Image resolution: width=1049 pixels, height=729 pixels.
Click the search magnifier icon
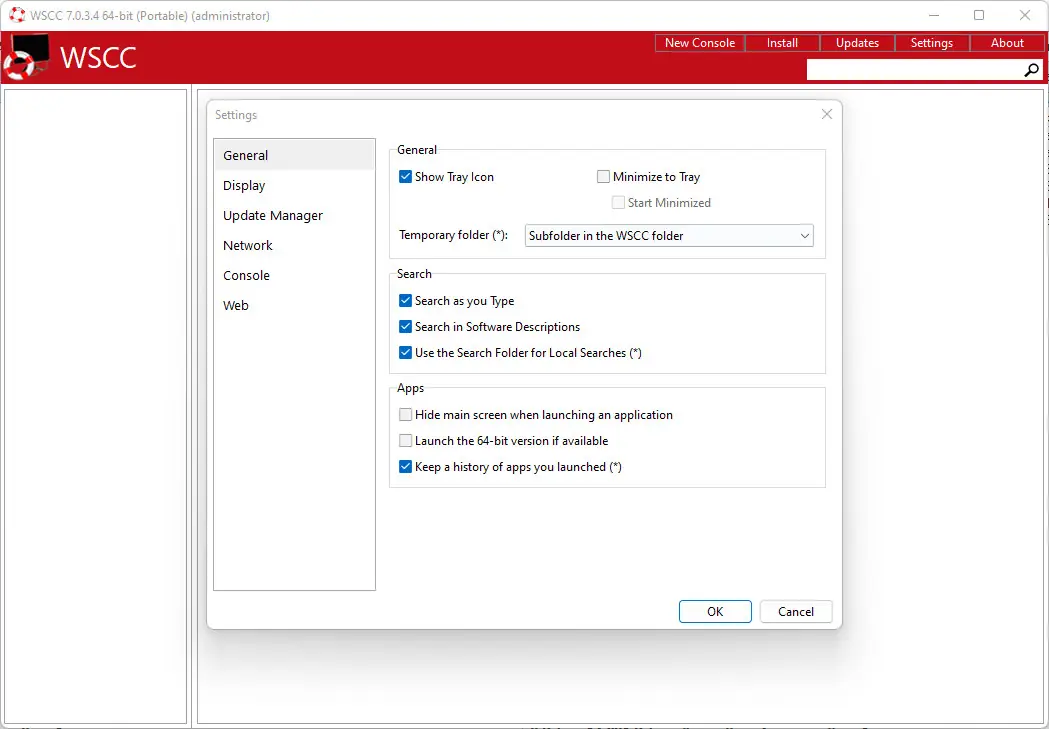pos(1031,70)
